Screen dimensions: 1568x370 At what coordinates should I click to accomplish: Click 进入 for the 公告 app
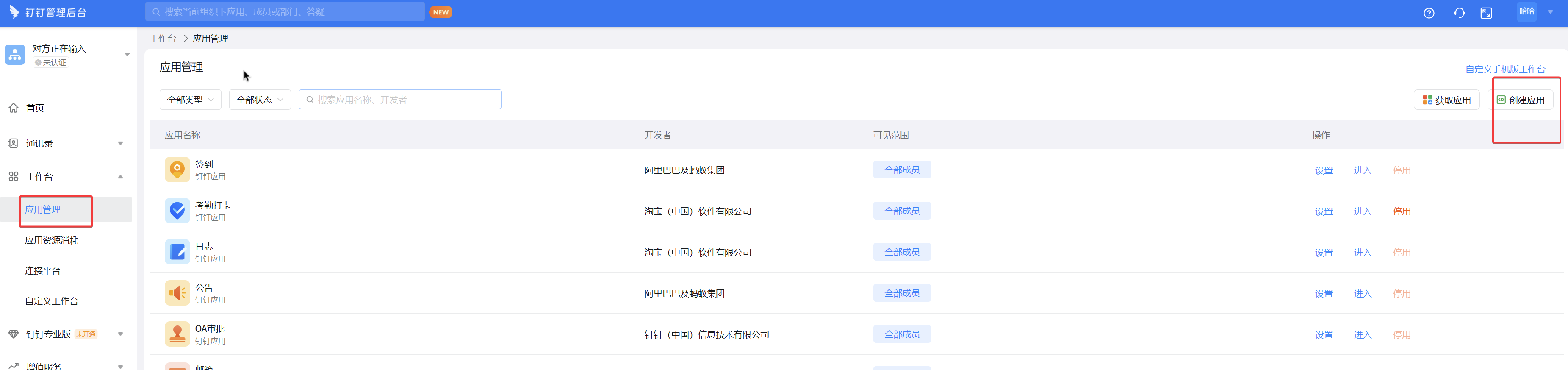click(1362, 293)
